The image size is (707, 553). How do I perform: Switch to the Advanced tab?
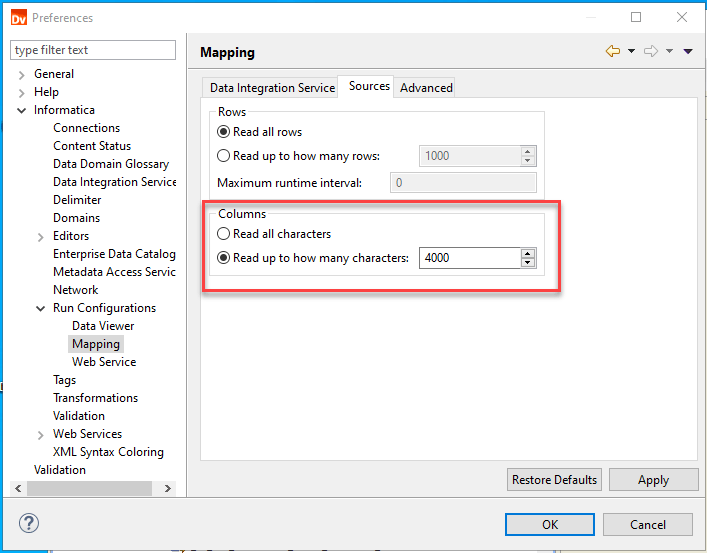(x=426, y=88)
